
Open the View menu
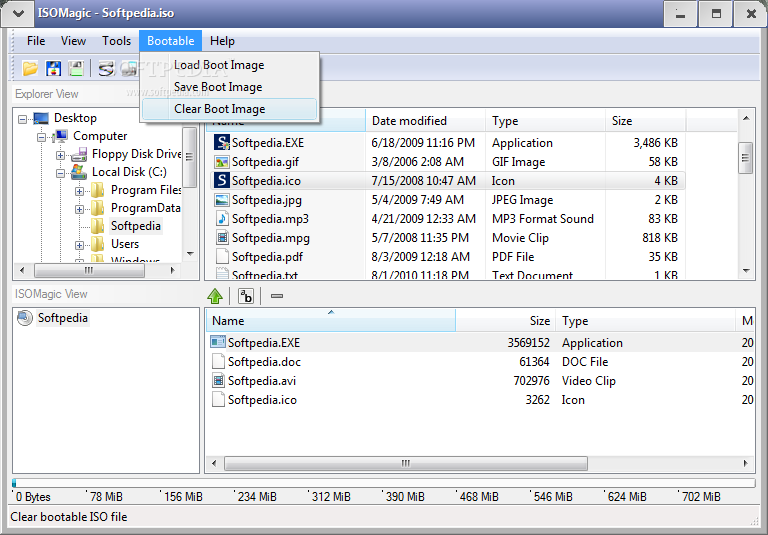(x=73, y=41)
